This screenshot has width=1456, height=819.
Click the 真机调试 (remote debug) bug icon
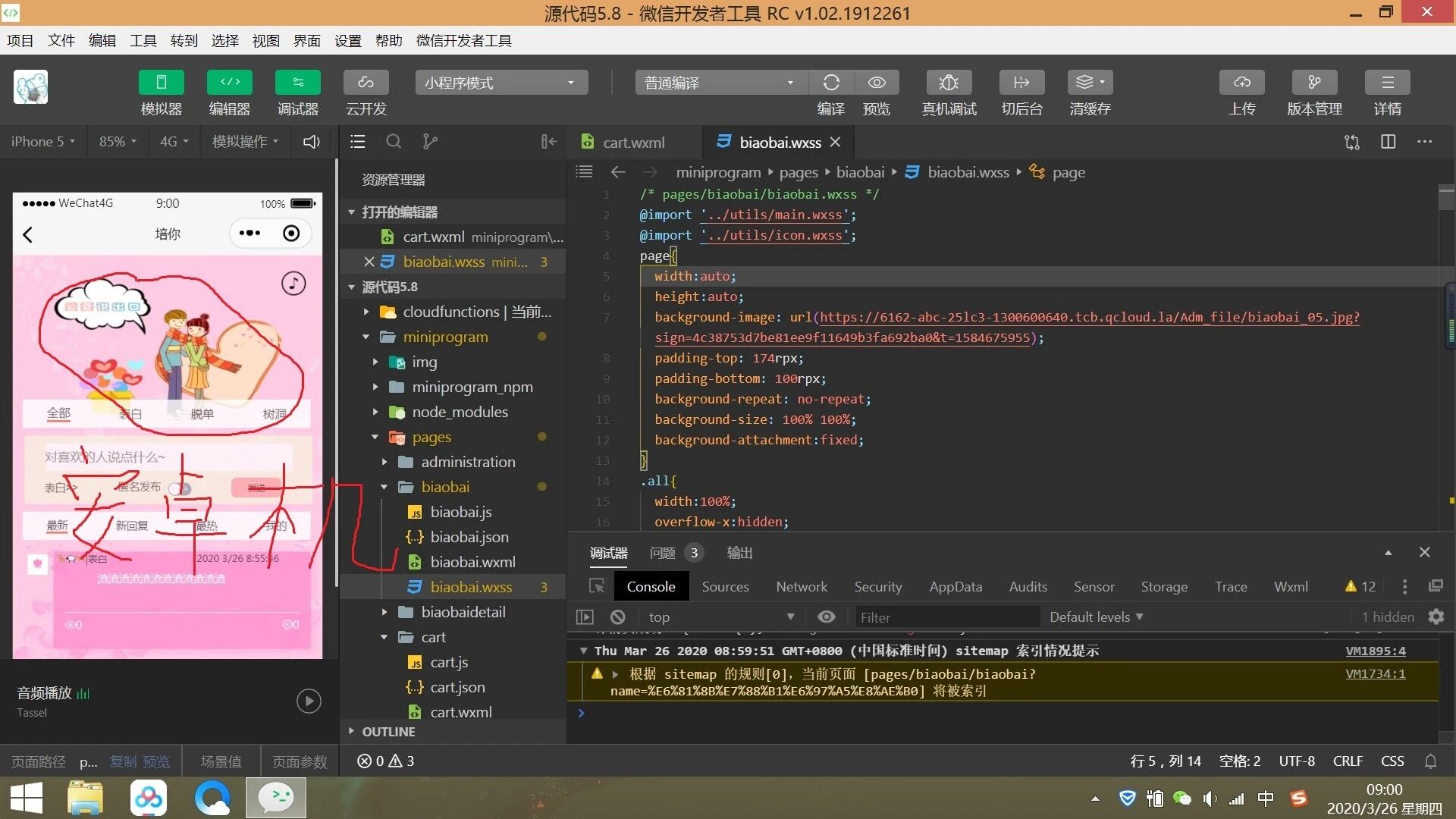coord(949,83)
